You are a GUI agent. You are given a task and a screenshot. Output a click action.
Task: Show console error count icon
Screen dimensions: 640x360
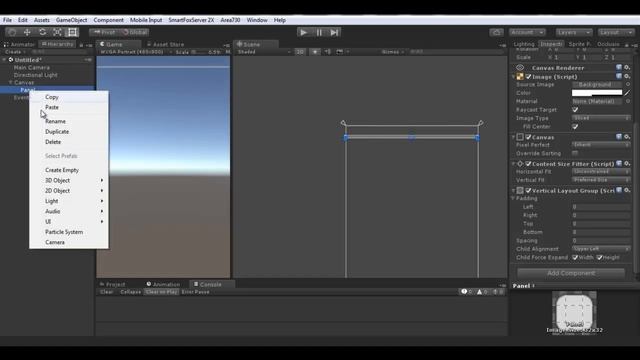coord(498,292)
